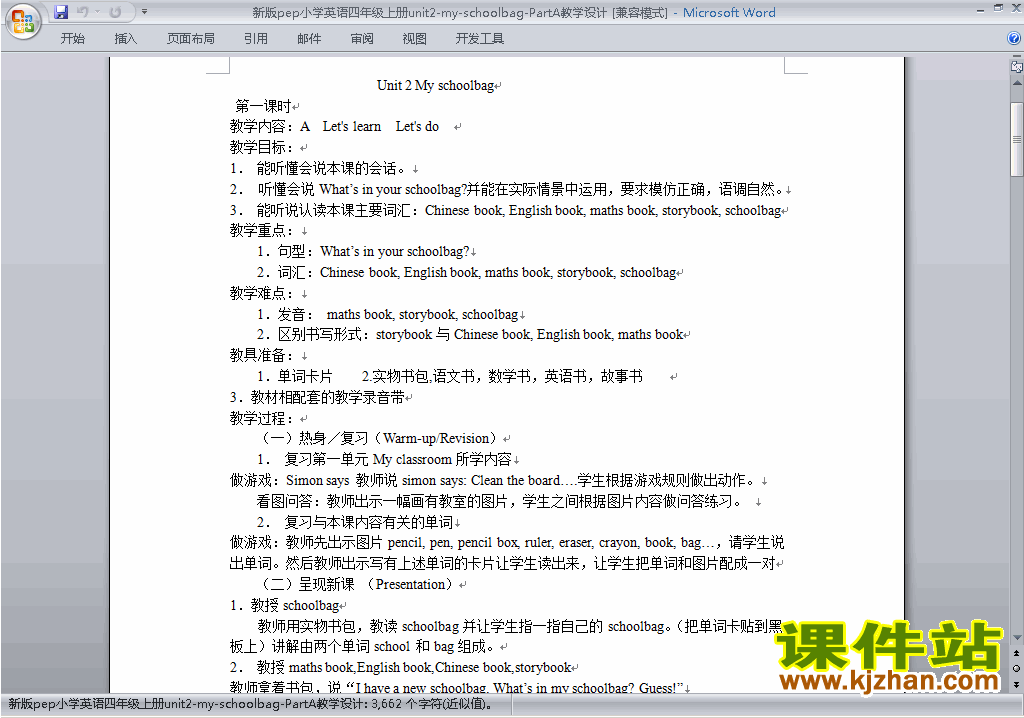The image size is (1024, 718).
Task: Open the Undo history dropdown arrow
Action: tap(97, 12)
